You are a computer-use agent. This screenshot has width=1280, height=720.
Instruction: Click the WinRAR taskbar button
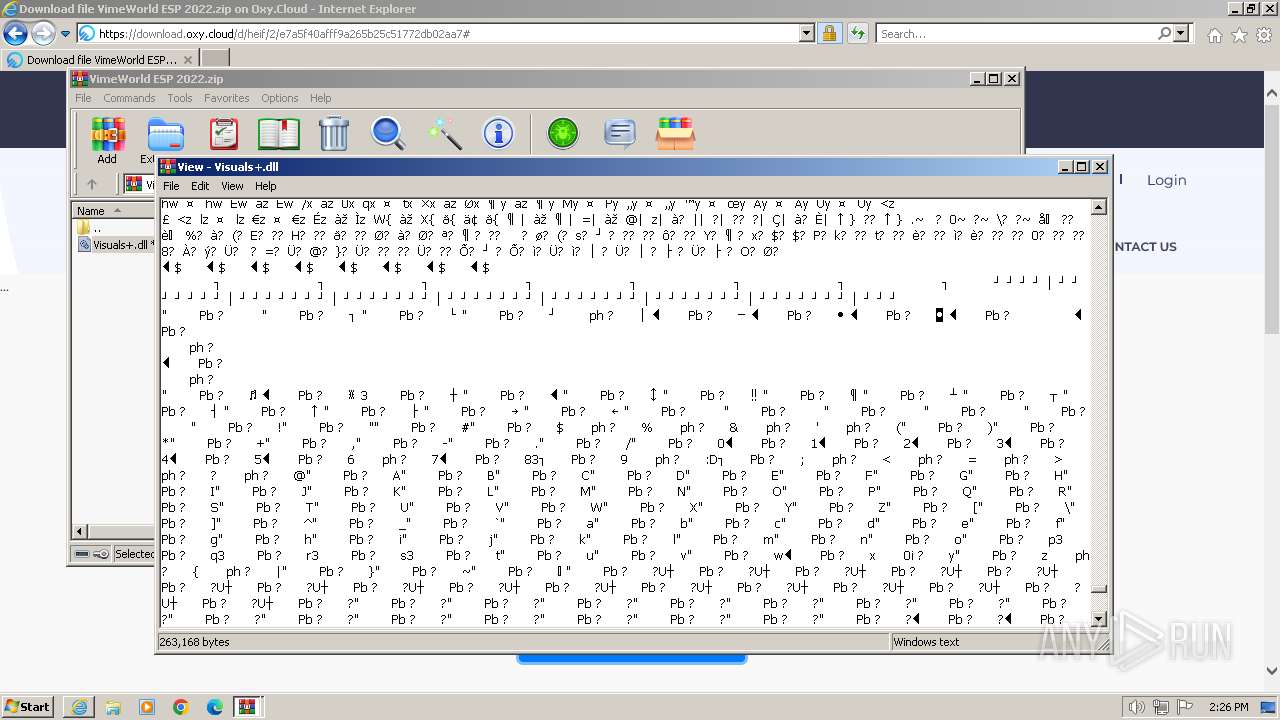(x=247, y=707)
